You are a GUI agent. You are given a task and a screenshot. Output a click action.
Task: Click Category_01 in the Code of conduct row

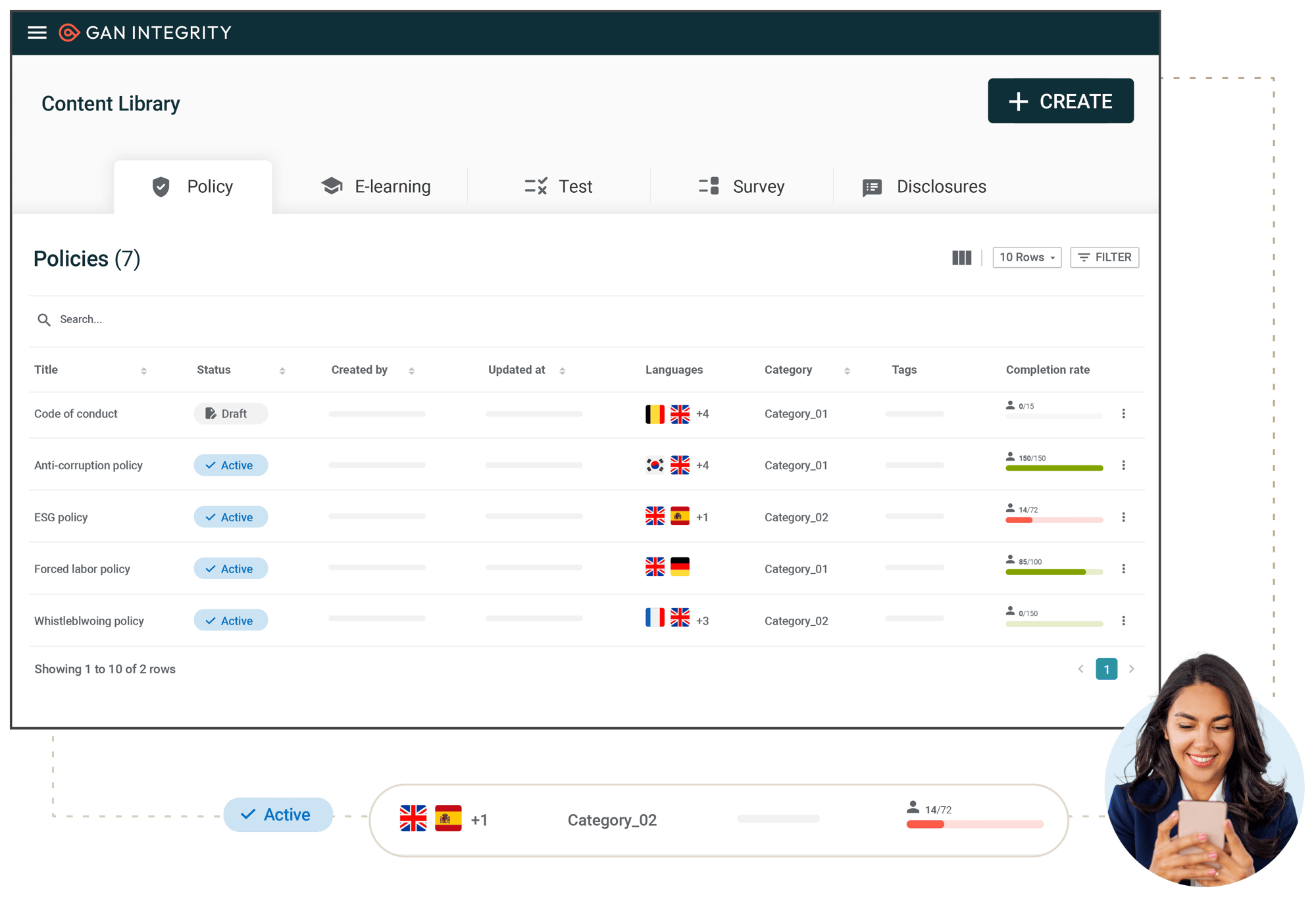796,413
